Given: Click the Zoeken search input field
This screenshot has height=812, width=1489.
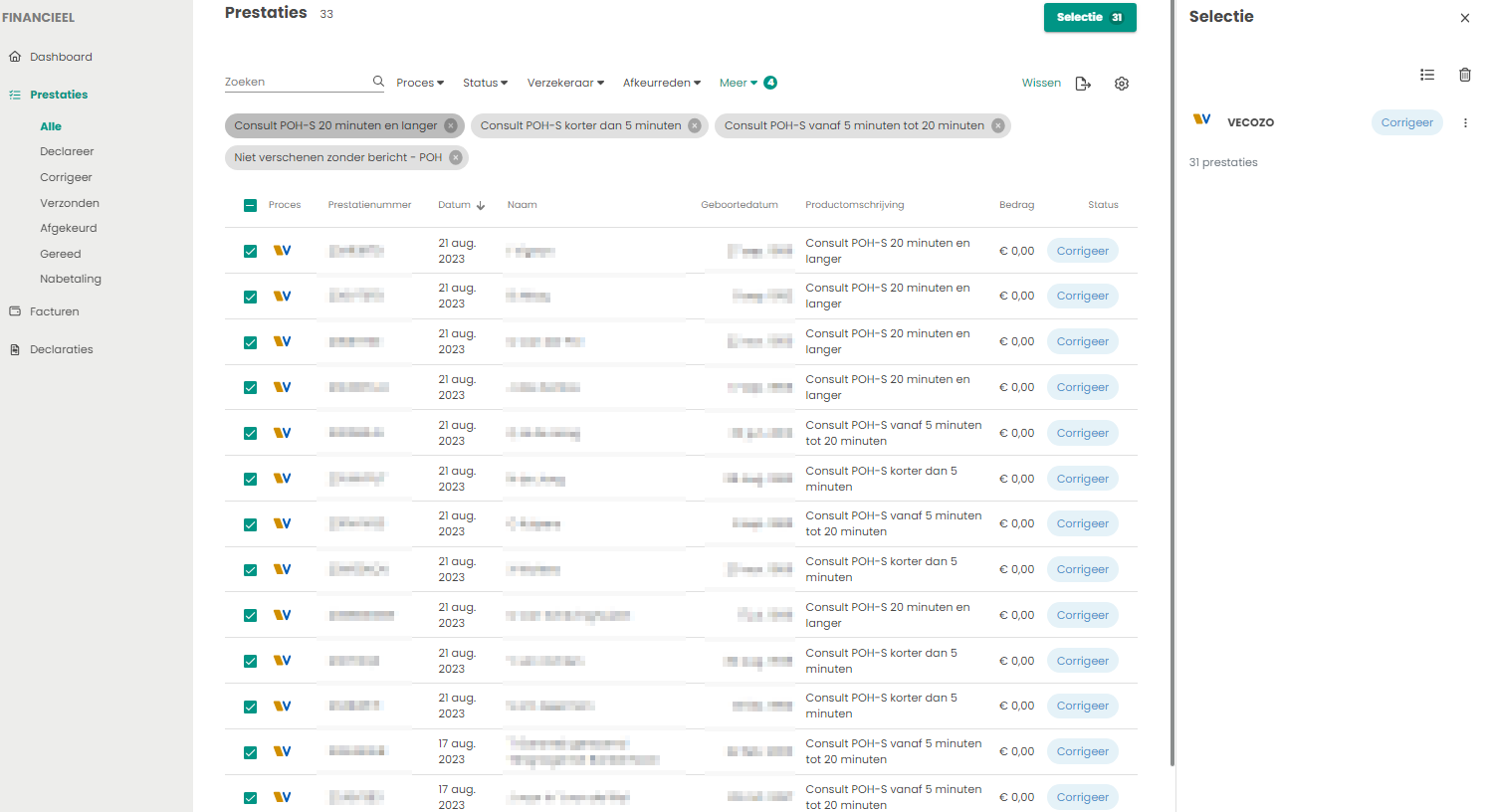Looking at the screenshot, I should pos(296,82).
